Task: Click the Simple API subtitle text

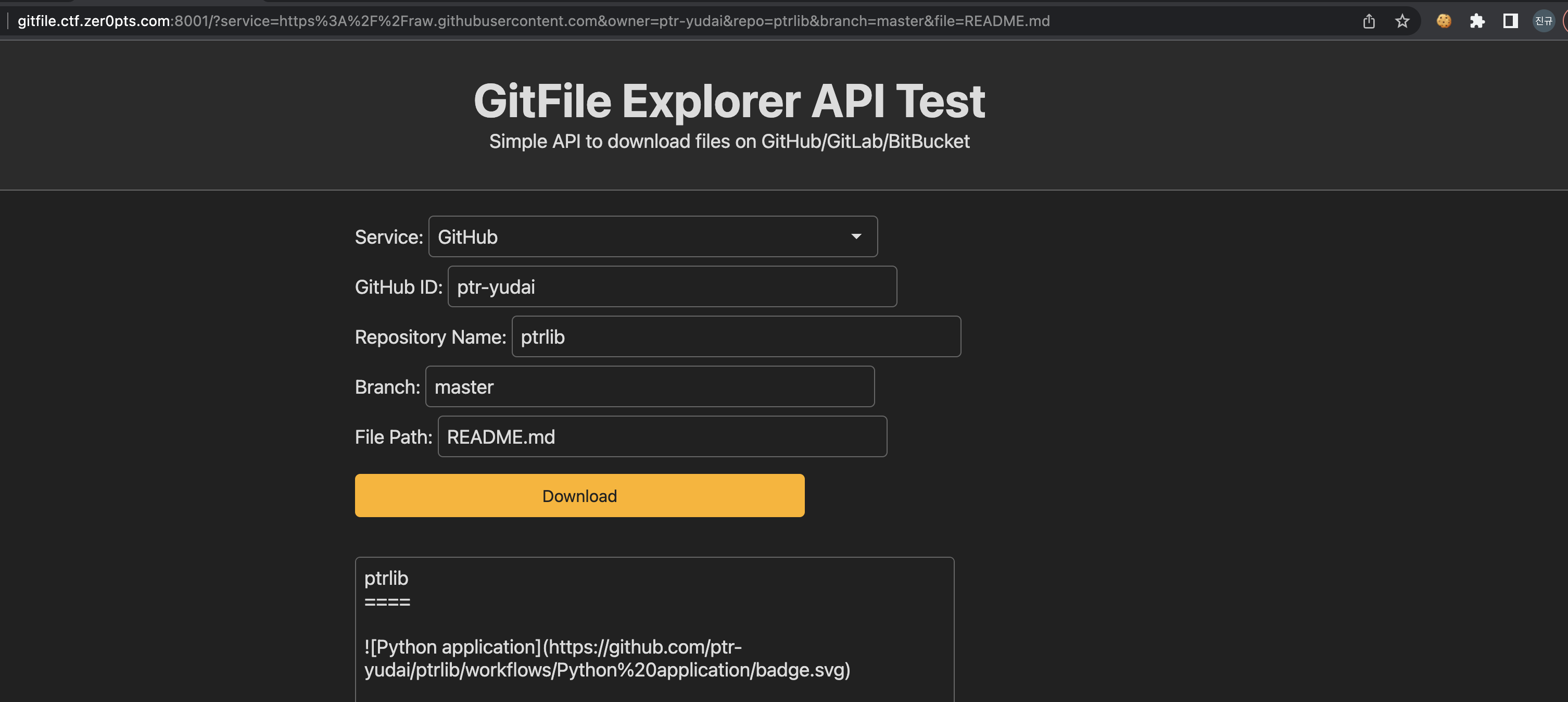Action: click(729, 141)
